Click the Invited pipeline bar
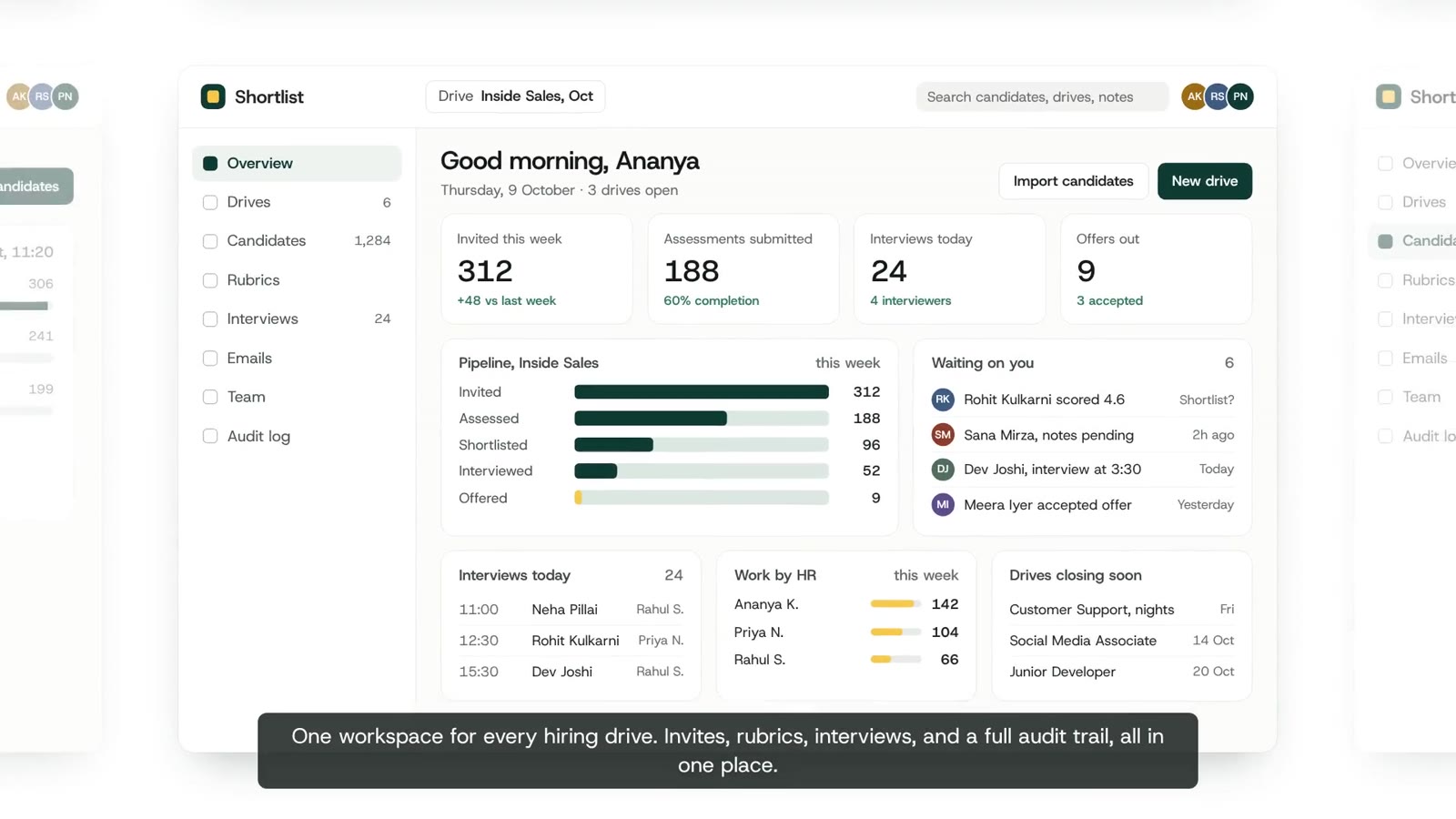The height and width of the screenshot is (819, 1456). 702,392
